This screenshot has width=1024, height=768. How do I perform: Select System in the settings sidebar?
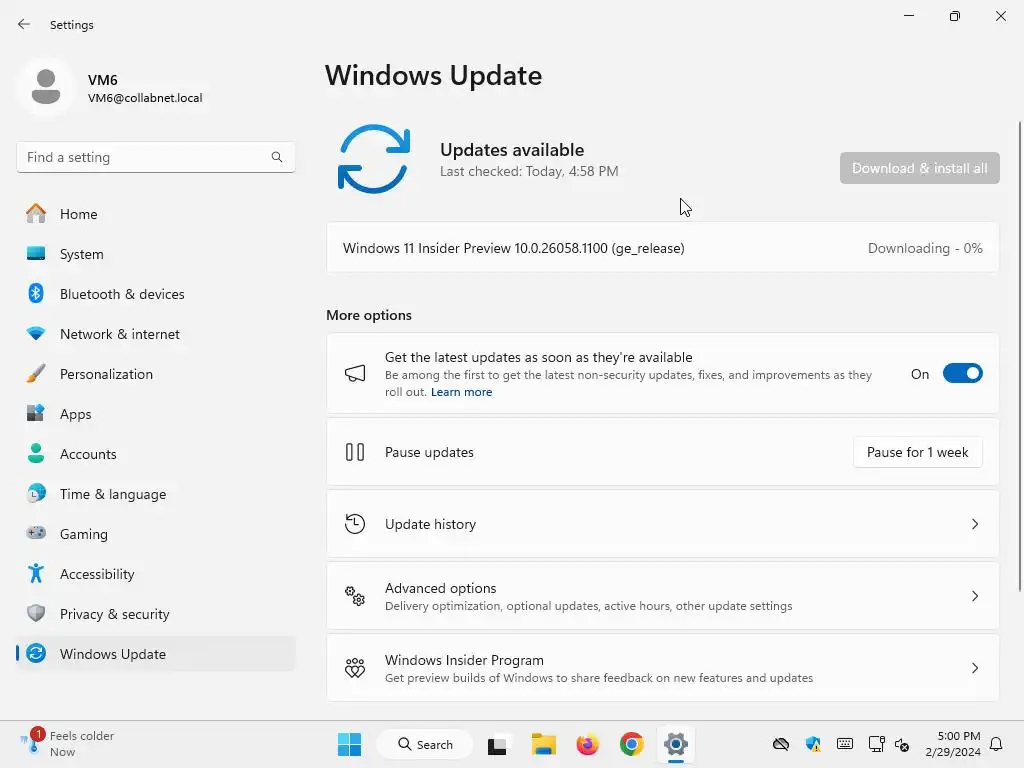click(x=155, y=253)
